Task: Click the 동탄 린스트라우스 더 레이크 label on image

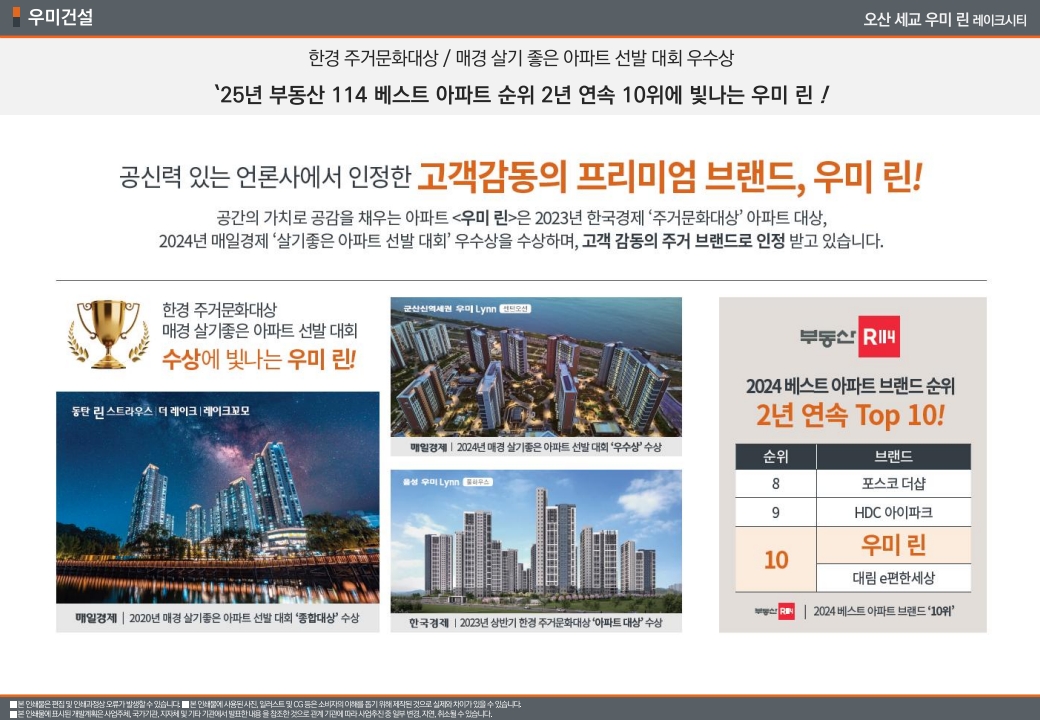Action: [x=161, y=411]
